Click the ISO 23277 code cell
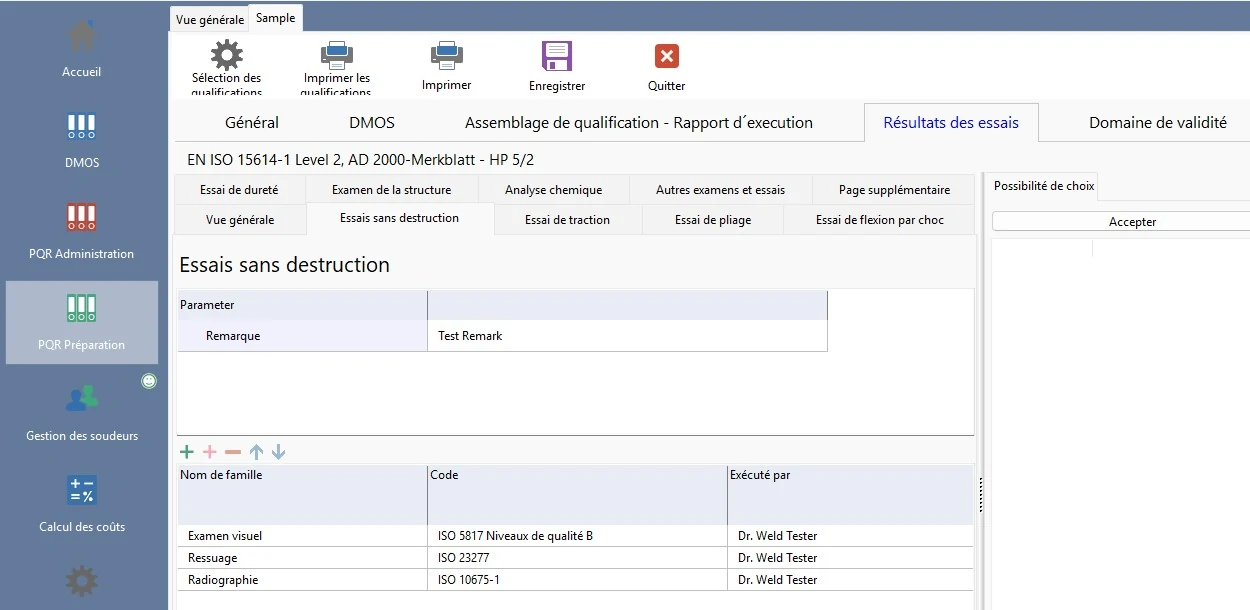 577,558
